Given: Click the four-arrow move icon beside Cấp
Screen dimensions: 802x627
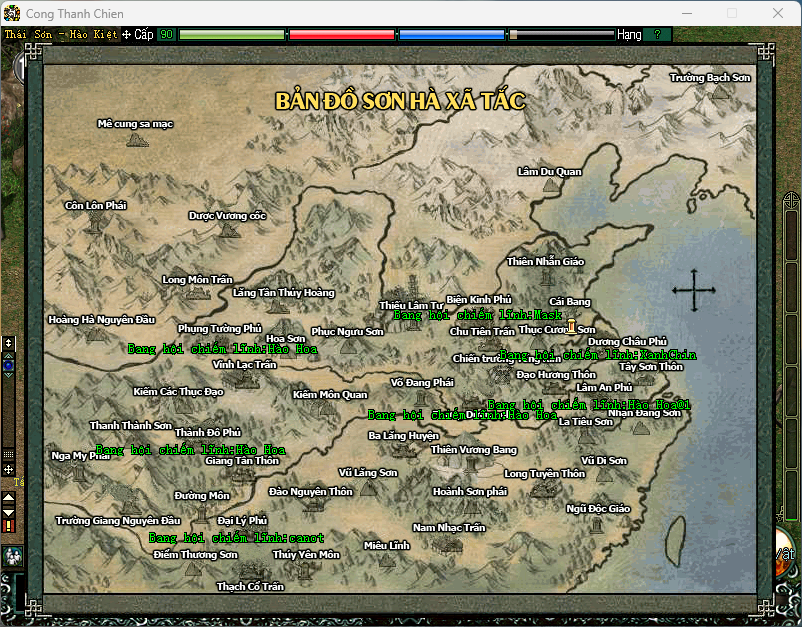Looking at the screenshot, I should tap(126, 35).
